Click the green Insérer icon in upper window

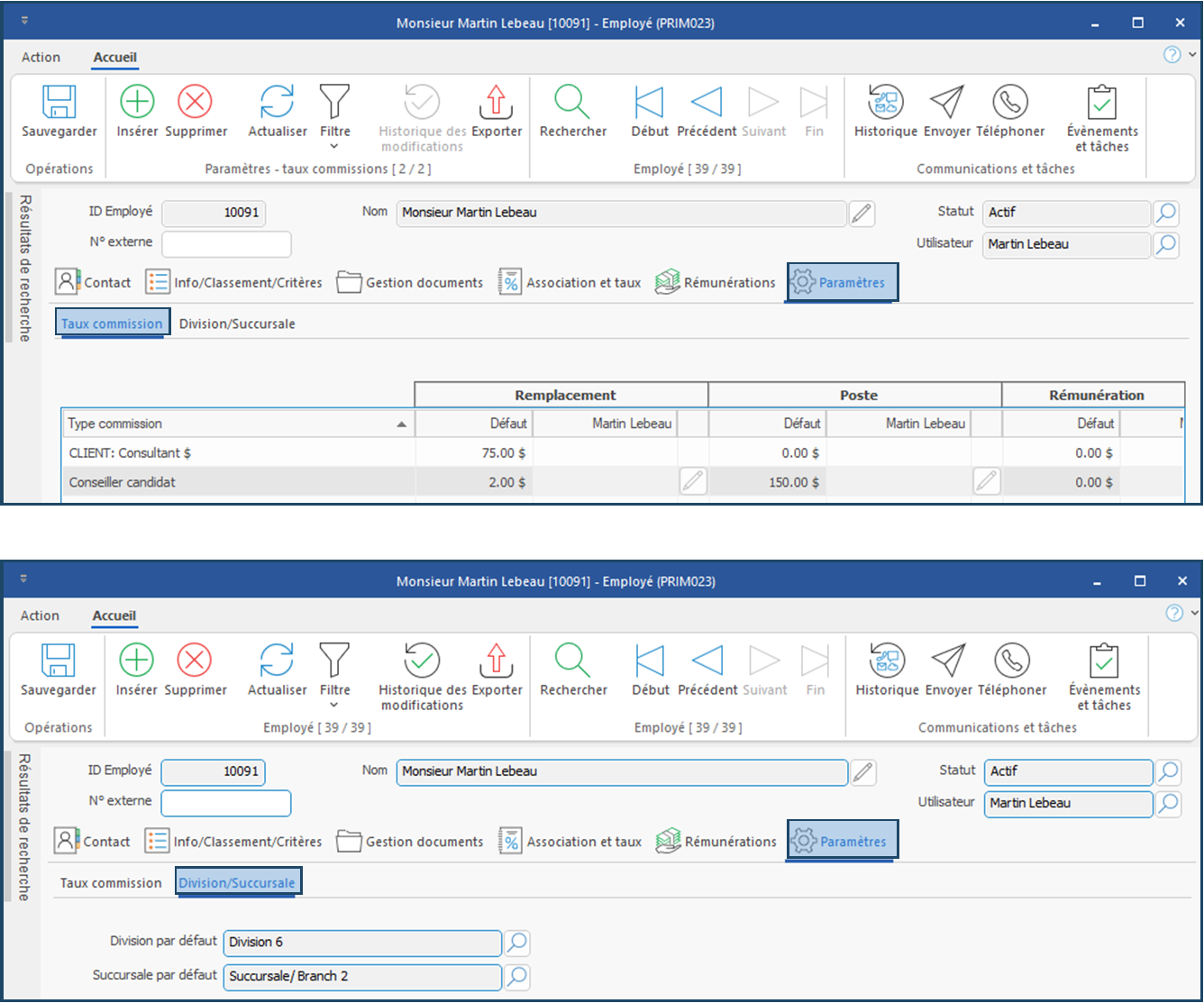tap(137, 103)
